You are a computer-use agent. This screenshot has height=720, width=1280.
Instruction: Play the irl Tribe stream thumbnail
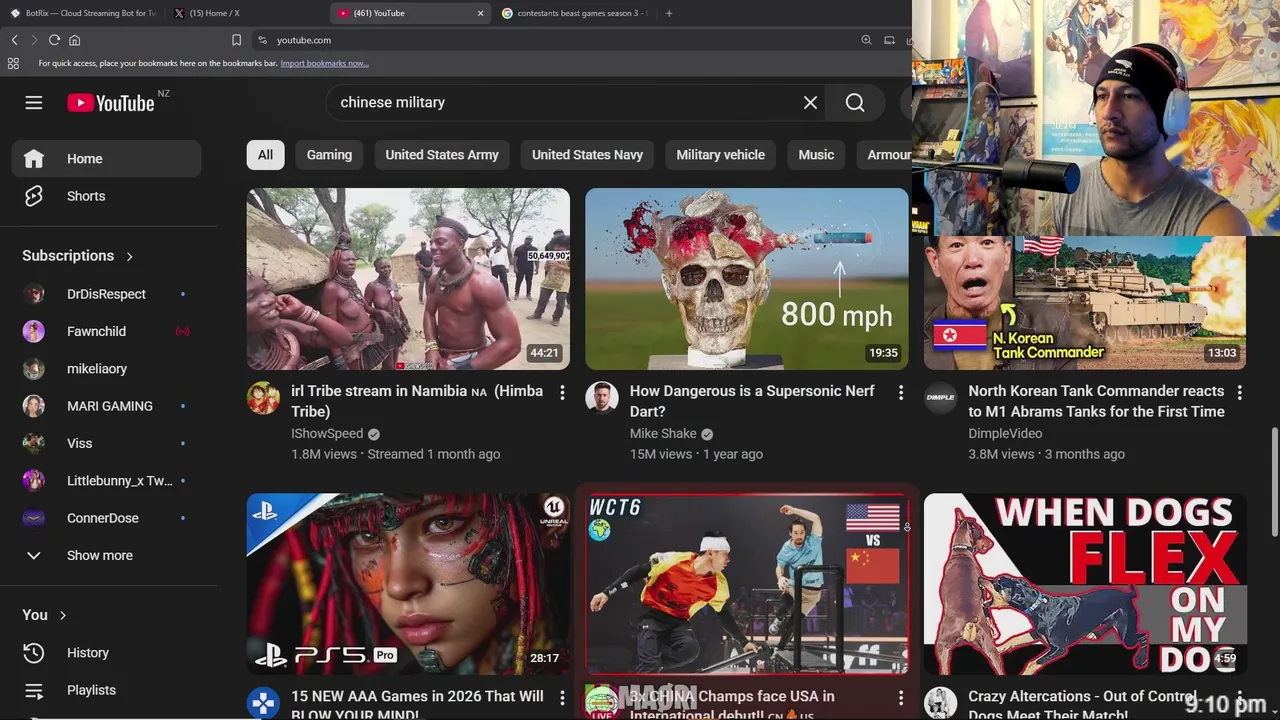(x=408, y=279)
